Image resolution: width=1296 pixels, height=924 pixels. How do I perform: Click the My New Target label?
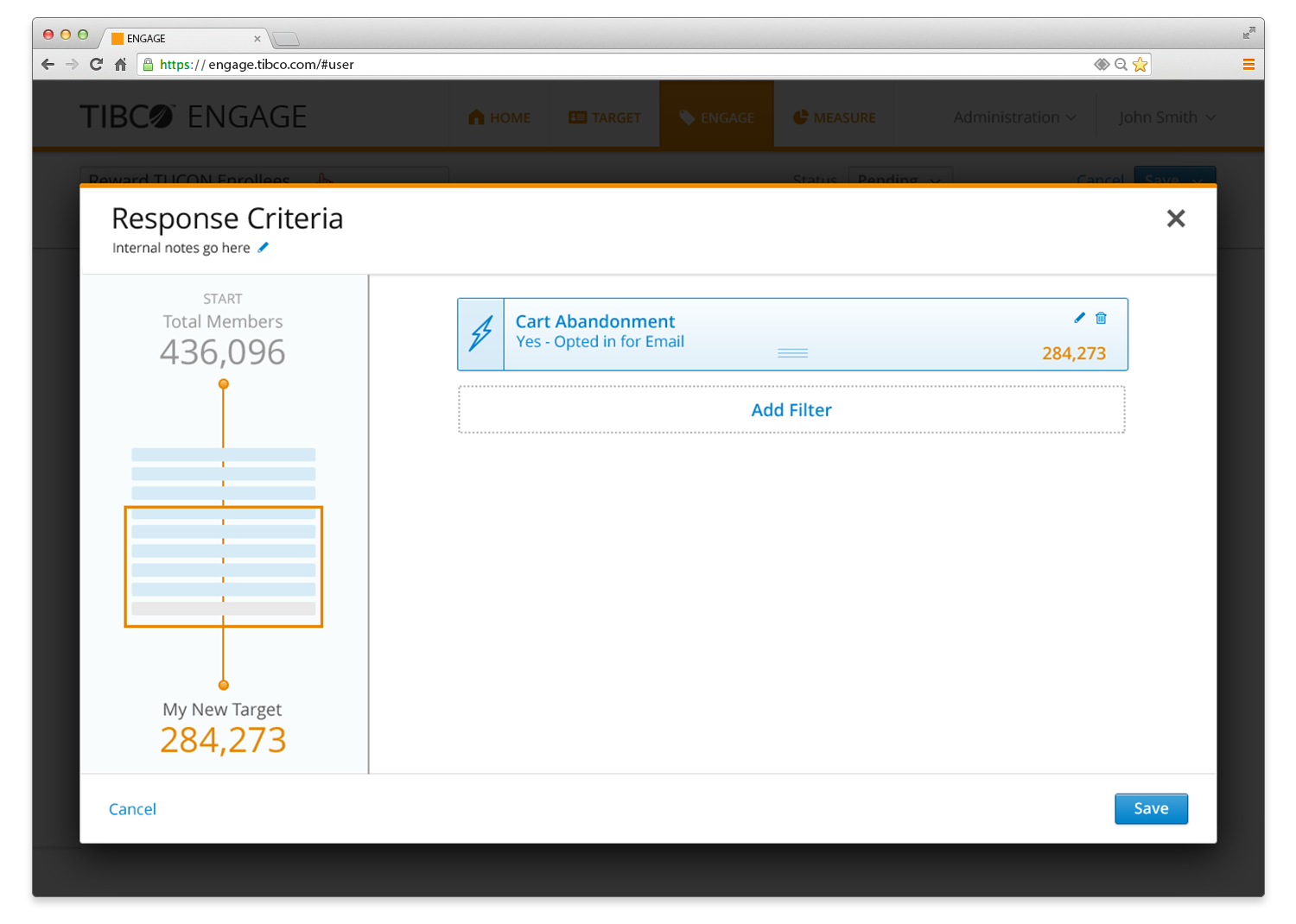[x=222, y=710]
